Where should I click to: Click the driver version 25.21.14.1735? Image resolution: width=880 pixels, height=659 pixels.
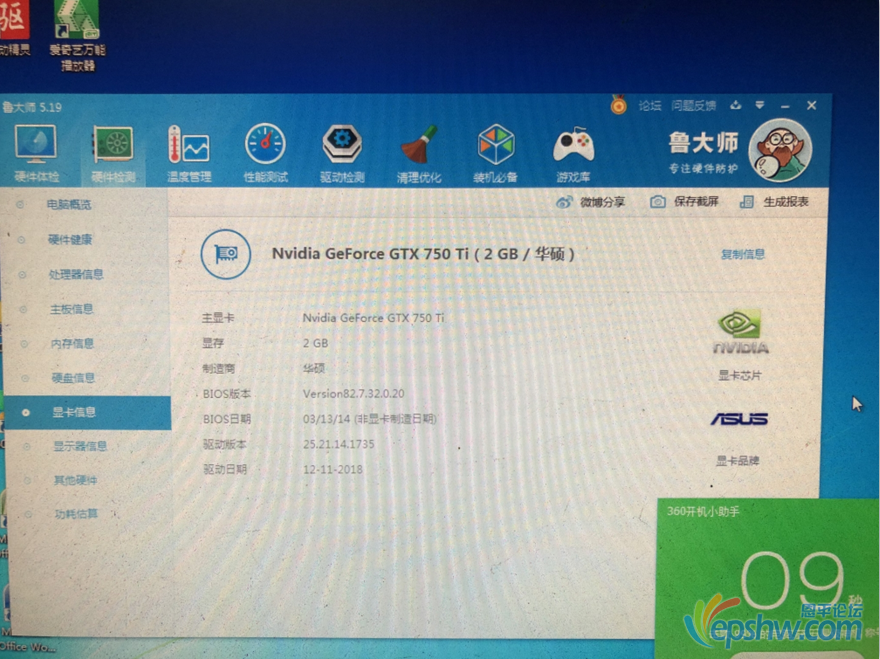click(338, 444)
